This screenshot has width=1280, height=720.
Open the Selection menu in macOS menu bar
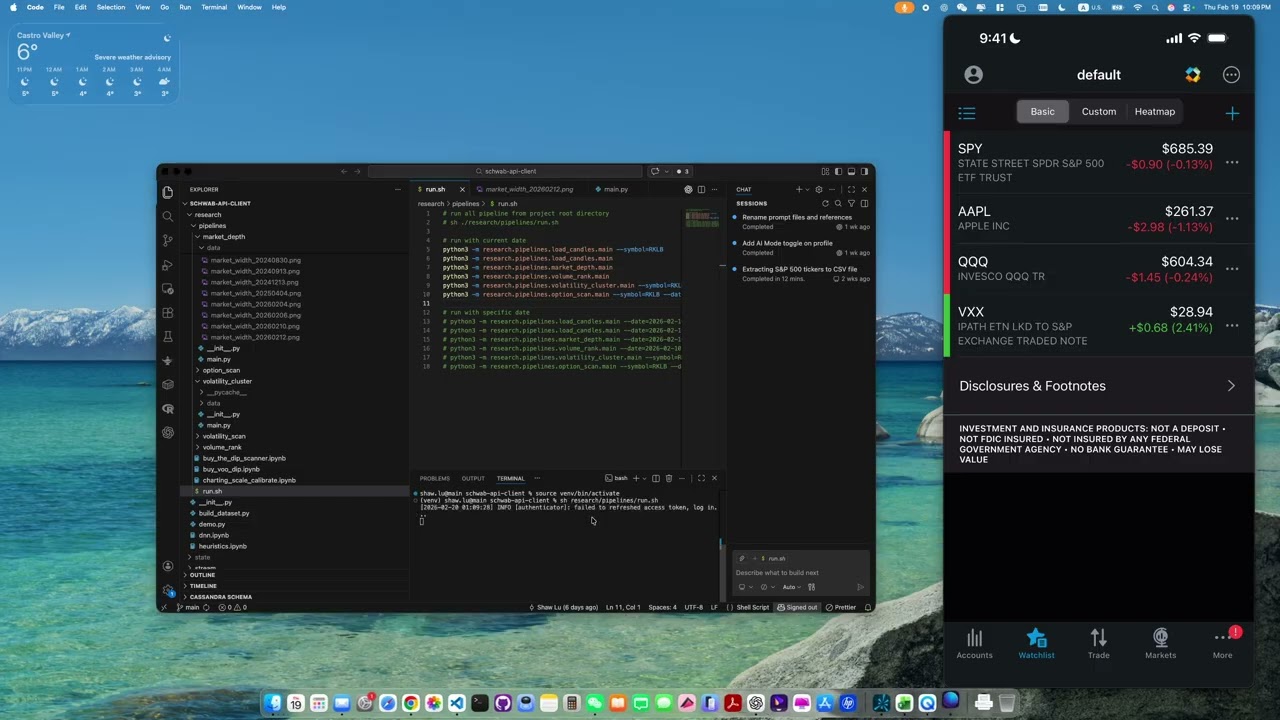[111, 7]
